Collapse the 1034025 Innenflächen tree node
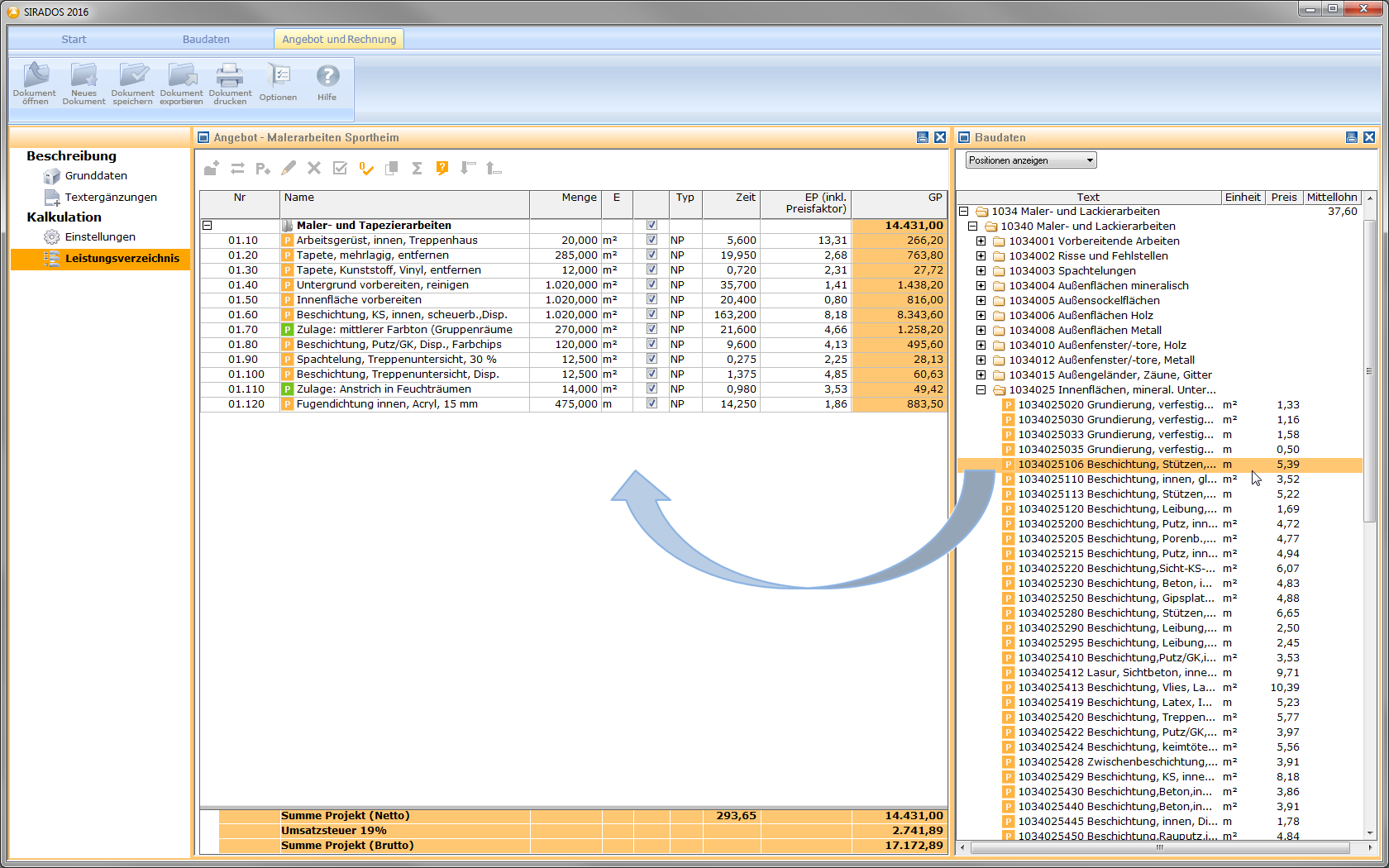The width and height of the screenshot is (1389, 868). pyautogui.click(x=981, y=390)
